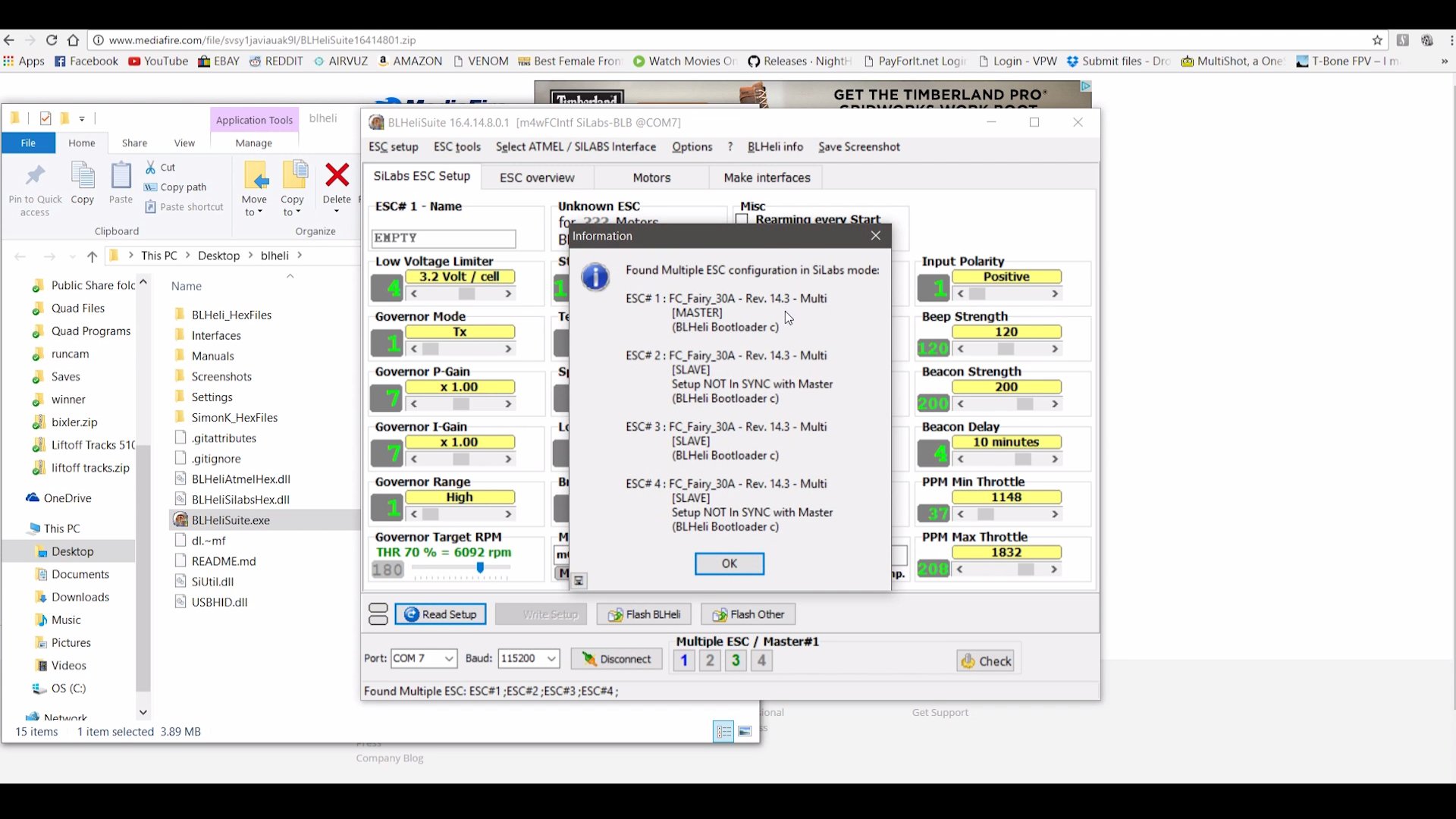This screenshot has height=819, width=1456.
Task: Click OK in Information dialog
Action: coord(729,563)
